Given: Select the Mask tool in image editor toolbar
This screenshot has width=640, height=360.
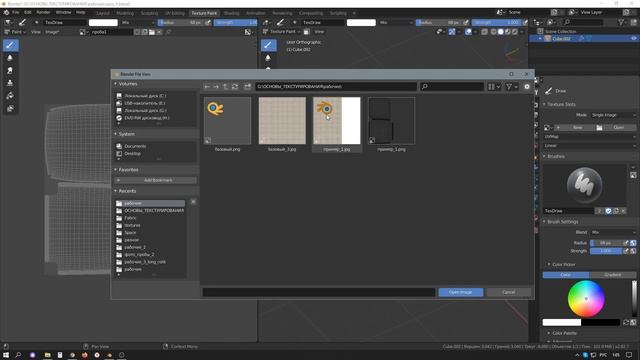Looking at the screenshot, I should coord(10,109).
